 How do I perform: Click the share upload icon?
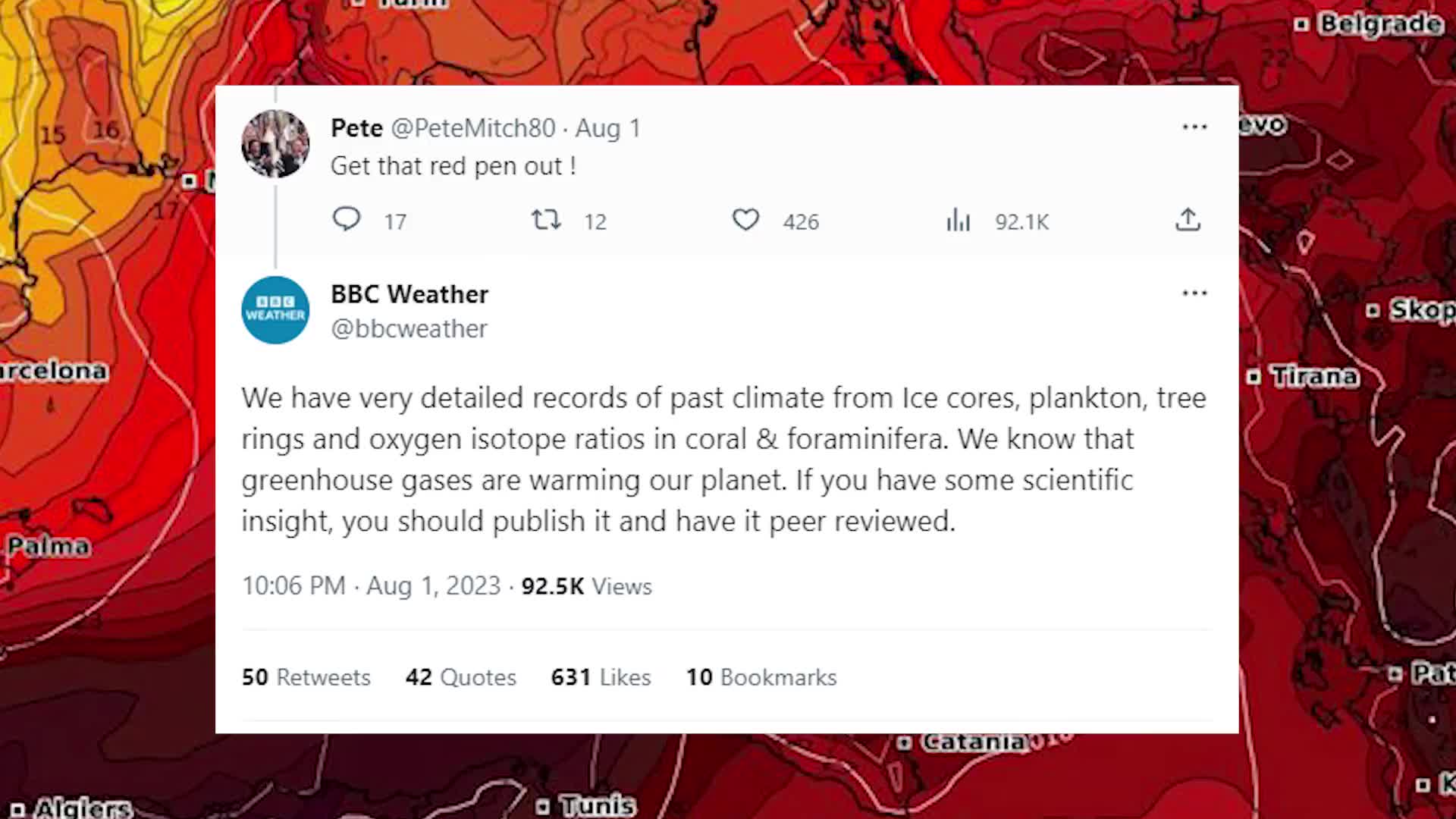[1188, 219]
